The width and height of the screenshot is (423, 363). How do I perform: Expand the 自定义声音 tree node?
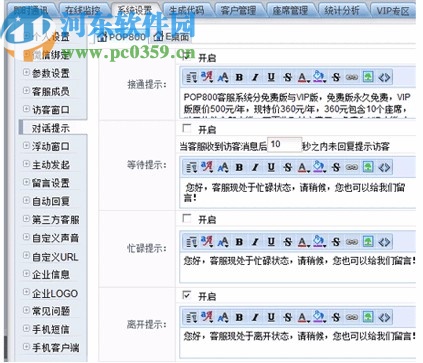pyautogui.click(x=26, y=237)
